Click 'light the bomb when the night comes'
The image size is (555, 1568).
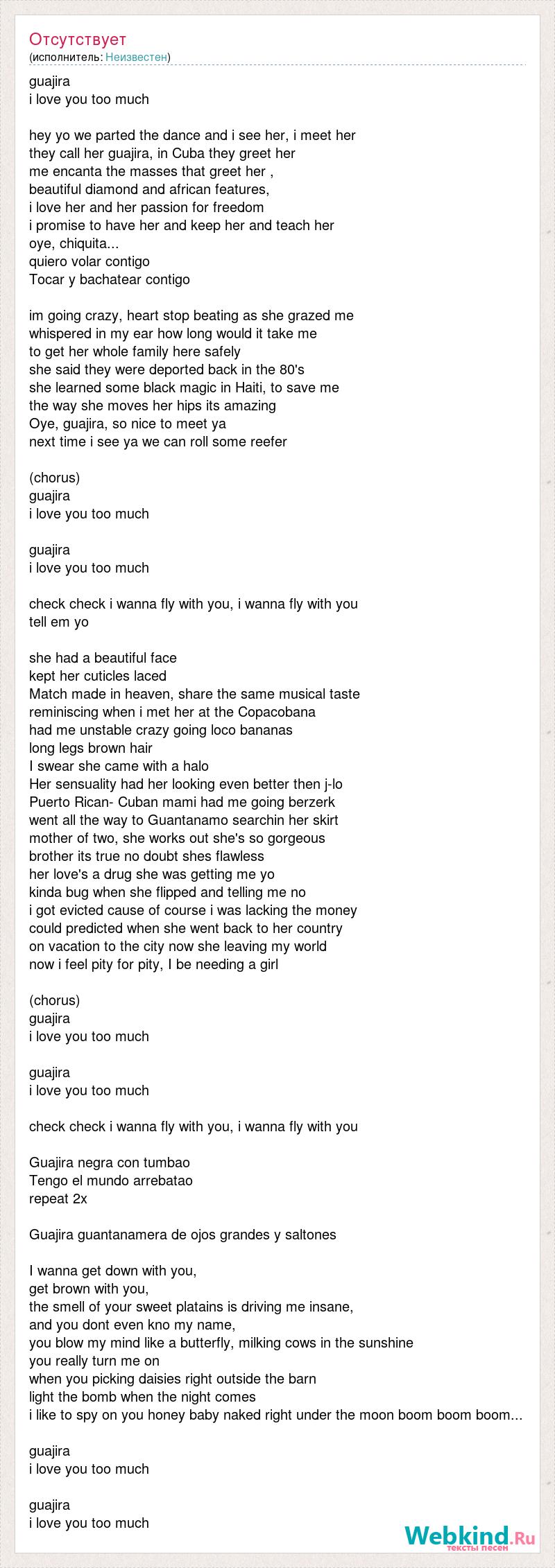pyautogui.click(x=142, y=1397)
